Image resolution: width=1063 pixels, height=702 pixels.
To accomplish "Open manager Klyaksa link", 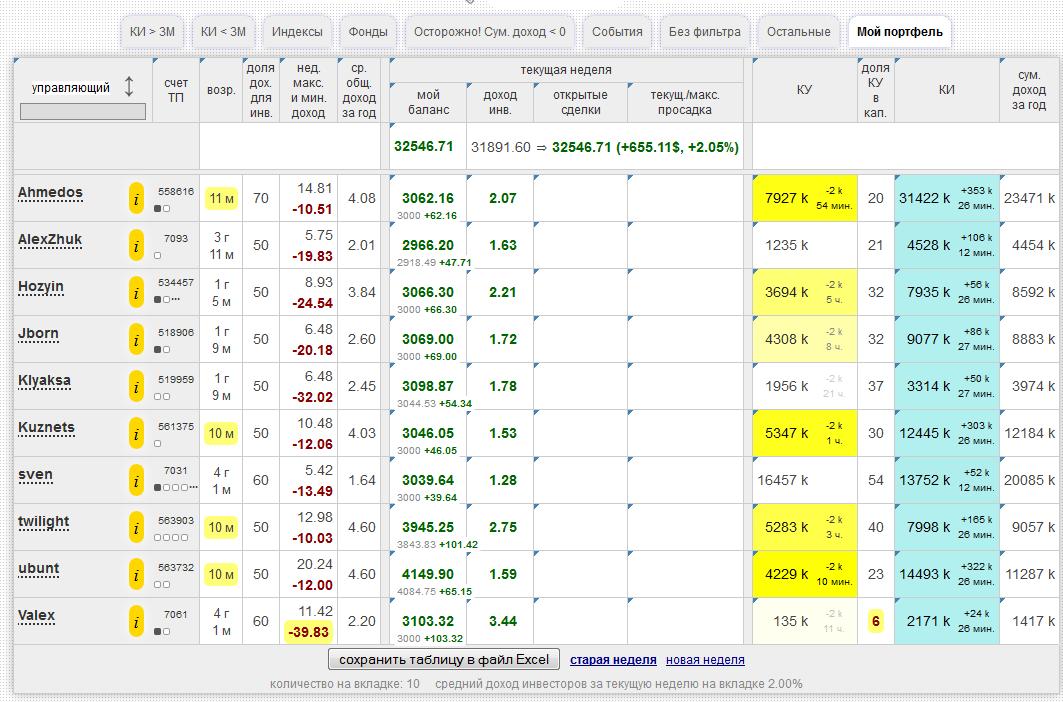I will tap(44, 381).
